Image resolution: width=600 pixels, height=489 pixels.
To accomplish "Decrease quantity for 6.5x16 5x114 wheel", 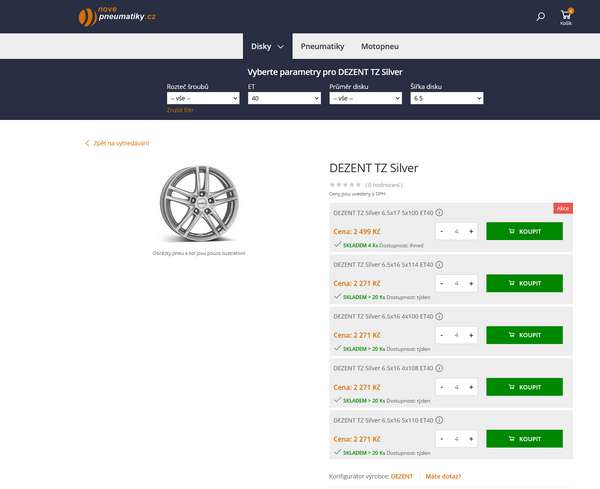I will tap(442, 284).
